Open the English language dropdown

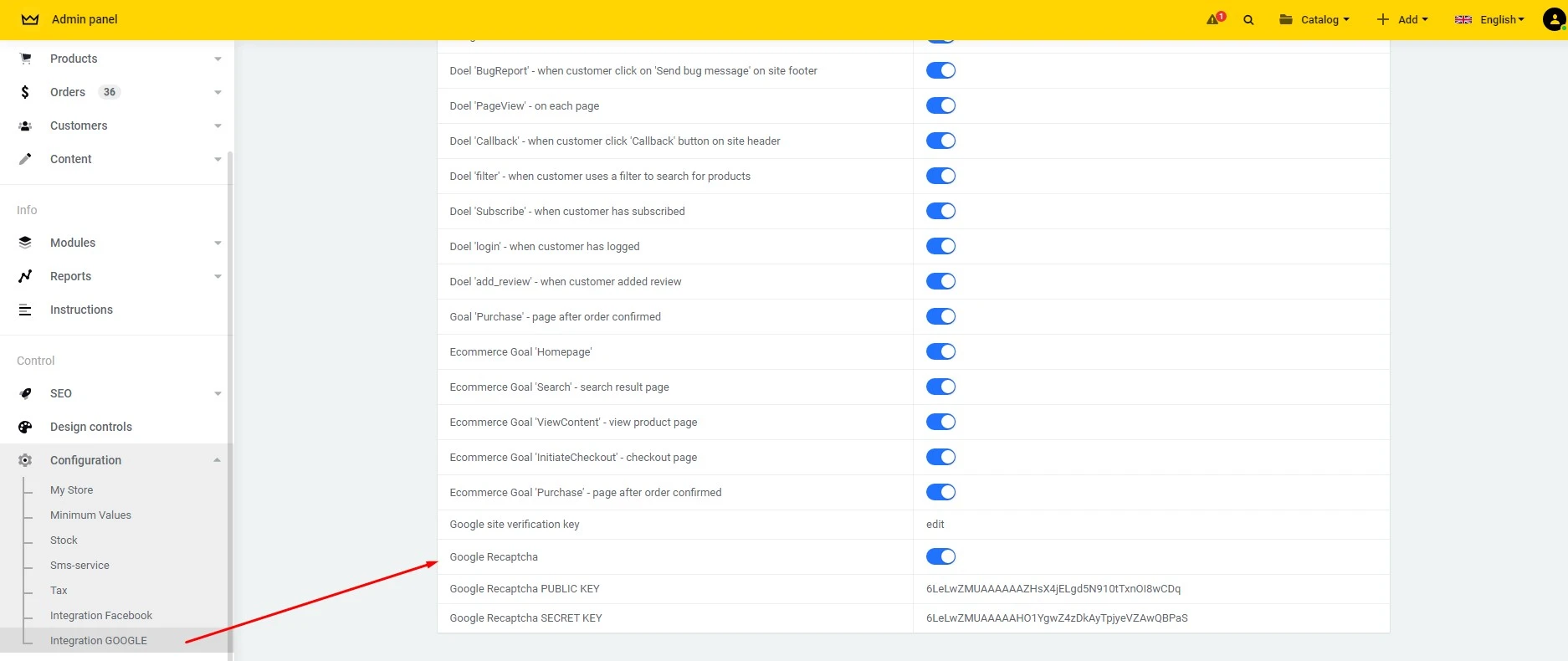coord(1490,19)
